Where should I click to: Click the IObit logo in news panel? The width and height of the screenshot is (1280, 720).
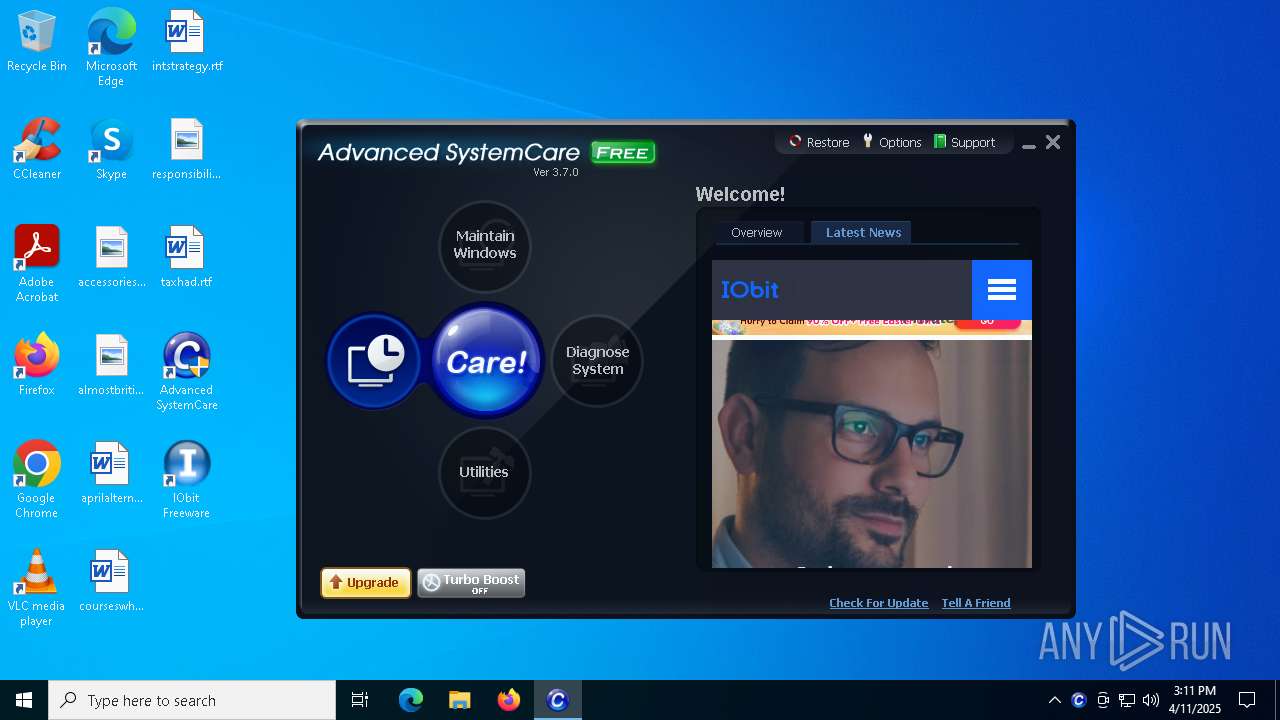point(750,290)
